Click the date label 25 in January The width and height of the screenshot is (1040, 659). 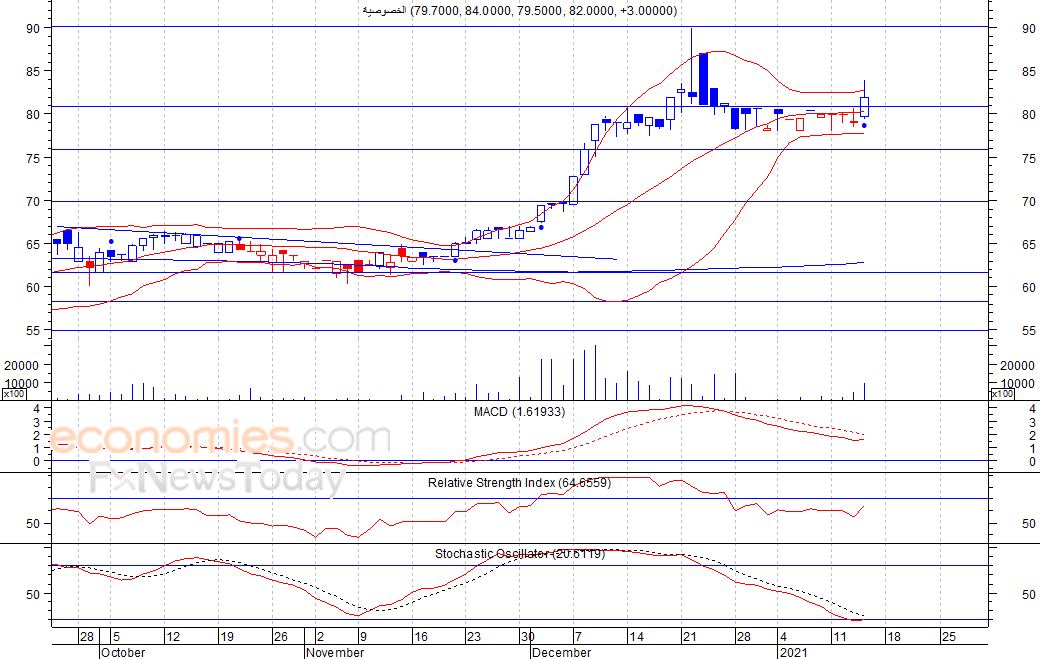(948, 636)
